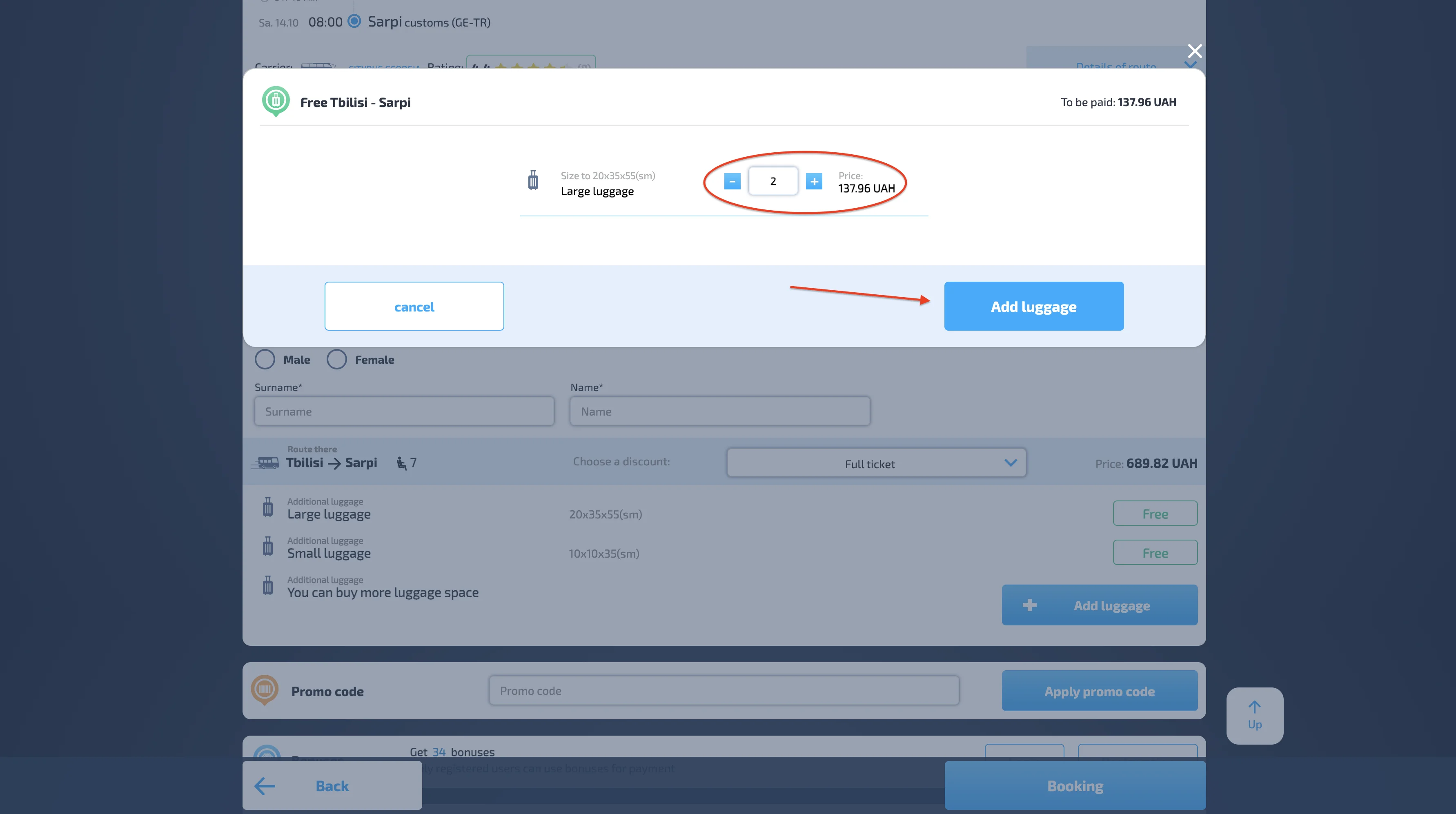Click the plus button to increase luggage quantity
1456x814 pixels.
tap(814, 181)
